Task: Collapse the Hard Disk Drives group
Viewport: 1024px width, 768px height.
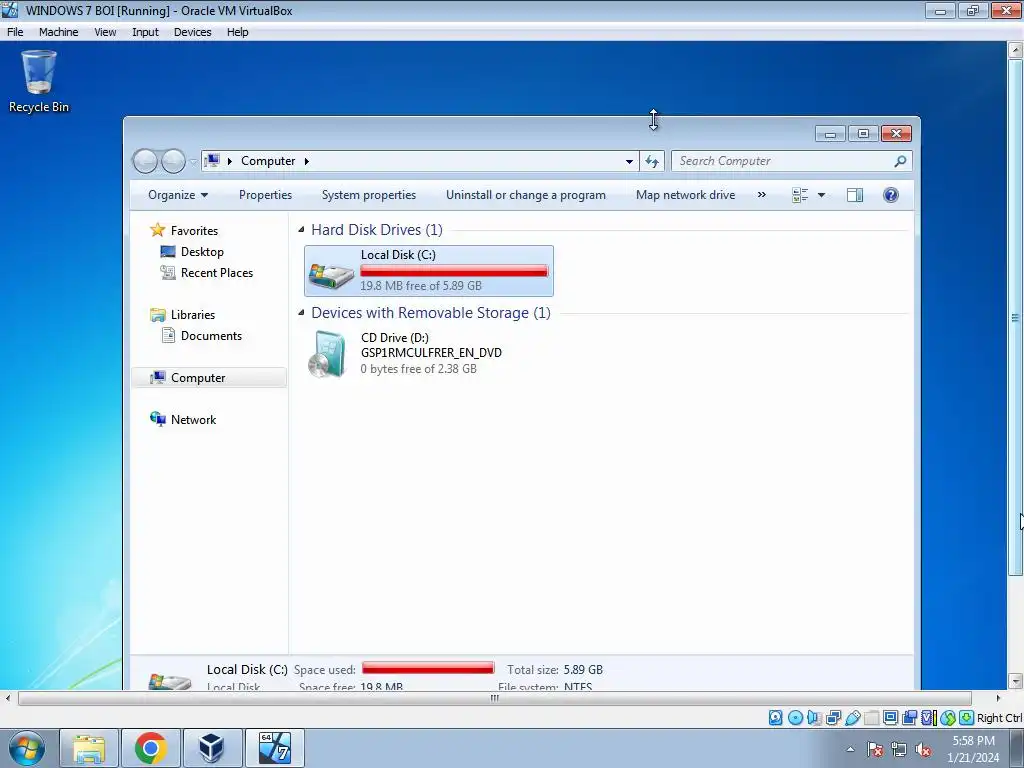Action: pos(301,229)
